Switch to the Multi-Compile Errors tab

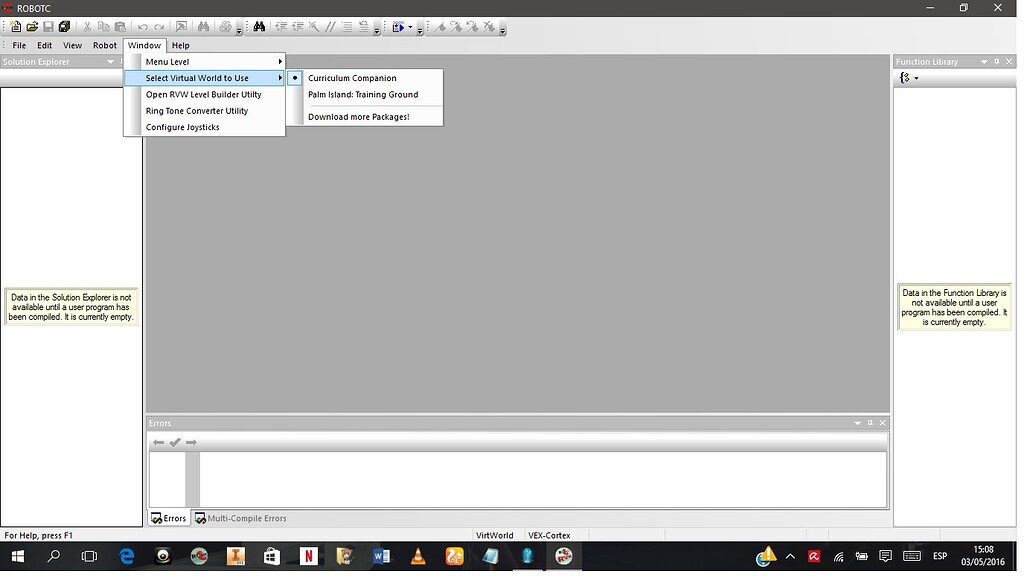(241, 518)
